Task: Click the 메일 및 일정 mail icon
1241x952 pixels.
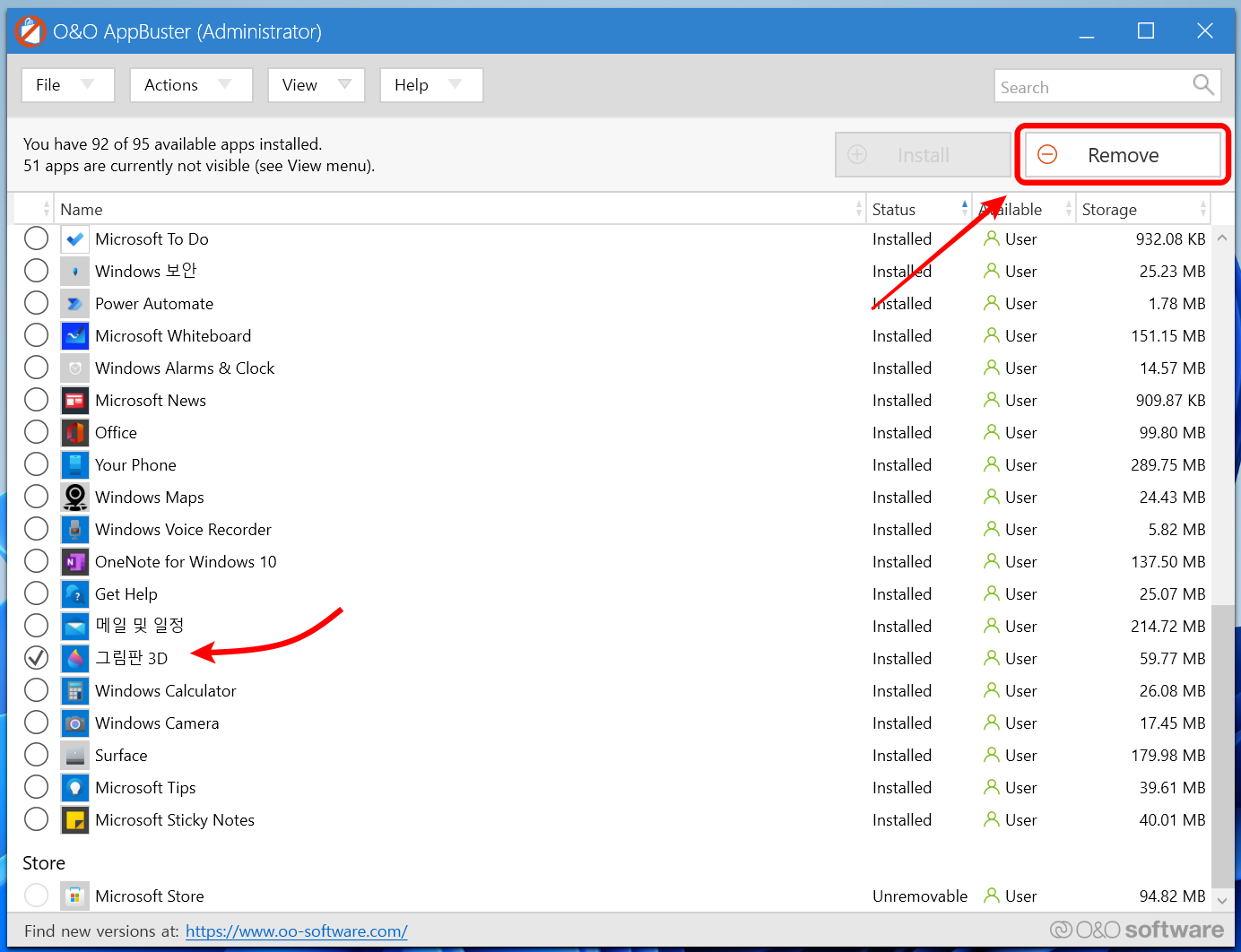Action: coord(75,627)
